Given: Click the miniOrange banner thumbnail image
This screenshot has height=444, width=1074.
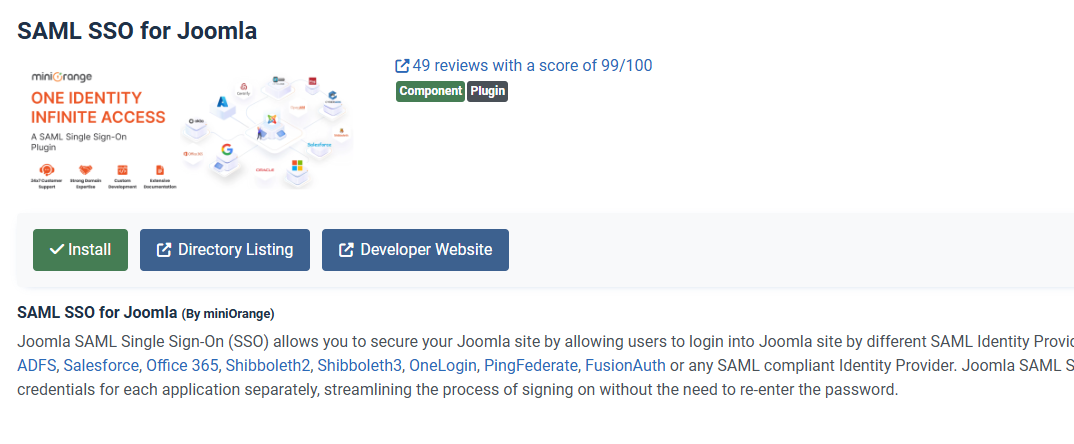Looking at the screenshot, I should coord(186,127).
